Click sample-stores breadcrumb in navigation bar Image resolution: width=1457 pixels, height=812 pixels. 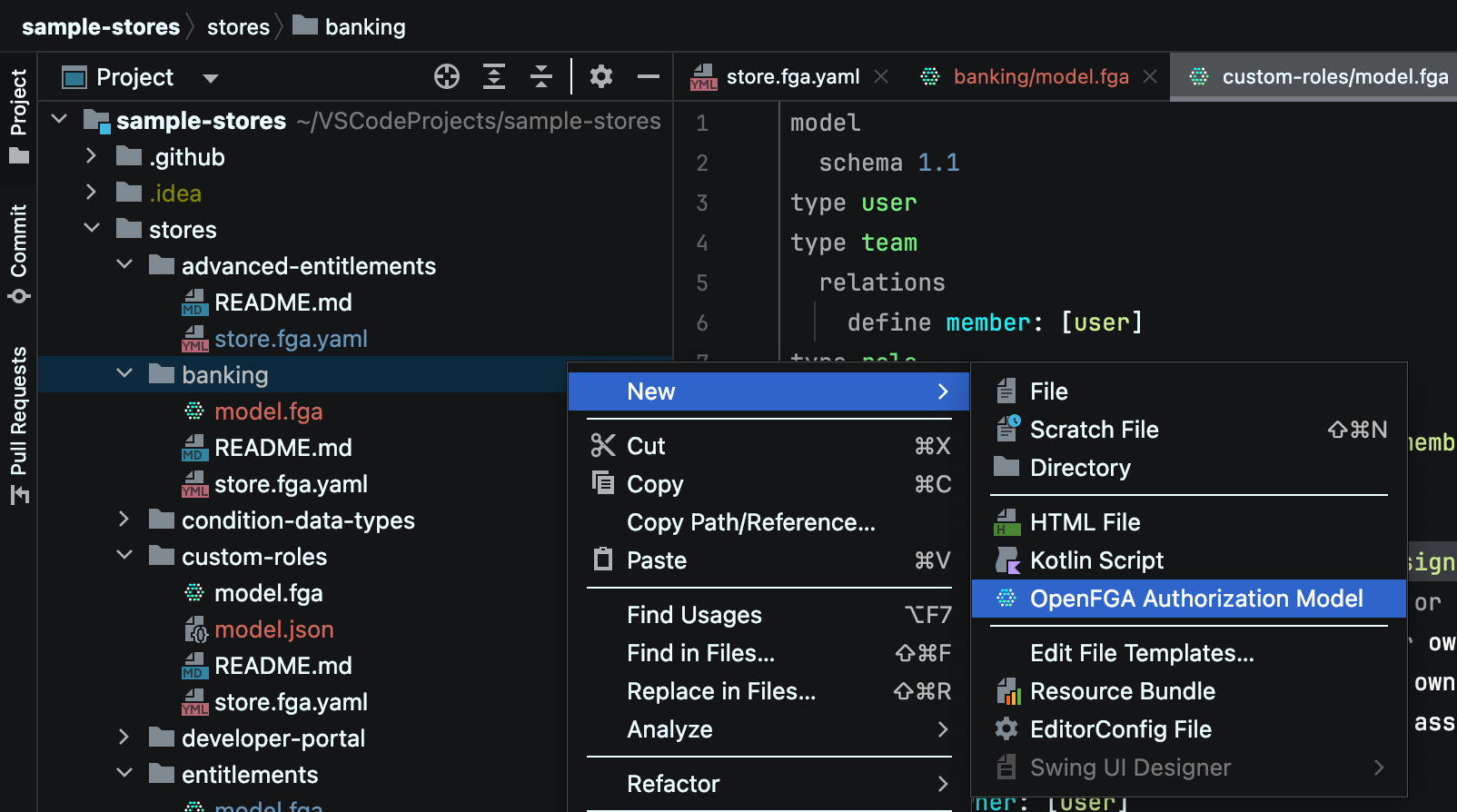click(x=101, y=27)
